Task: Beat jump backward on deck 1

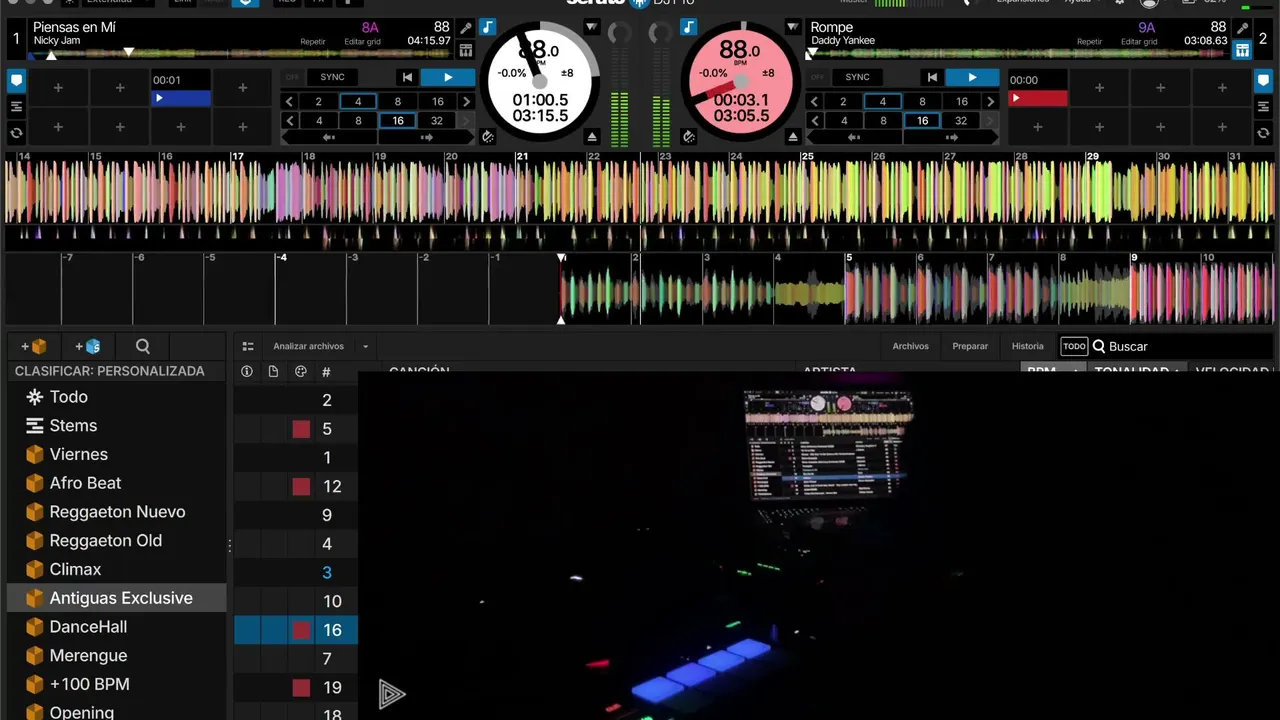Action: tap(328, 138)
